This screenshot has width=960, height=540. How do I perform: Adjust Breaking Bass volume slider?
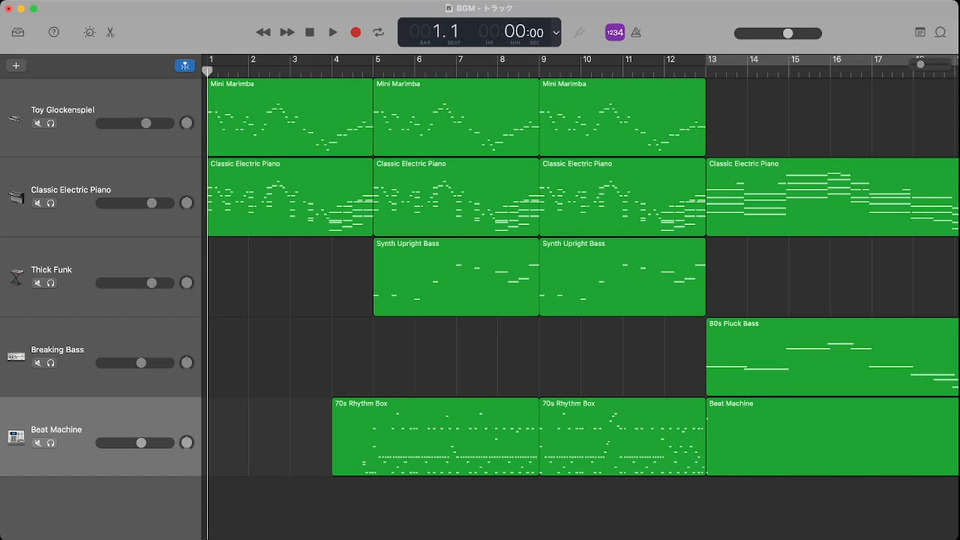coord(135,362)
